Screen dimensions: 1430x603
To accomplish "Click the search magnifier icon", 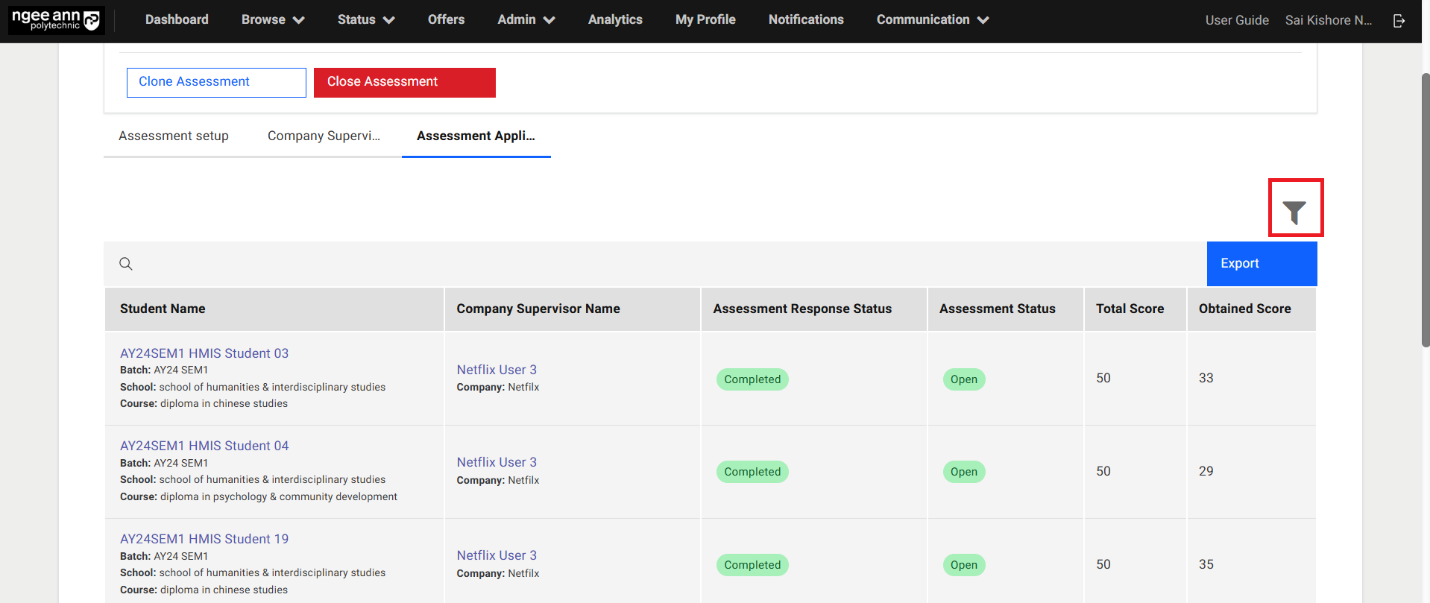I will 126,264.
